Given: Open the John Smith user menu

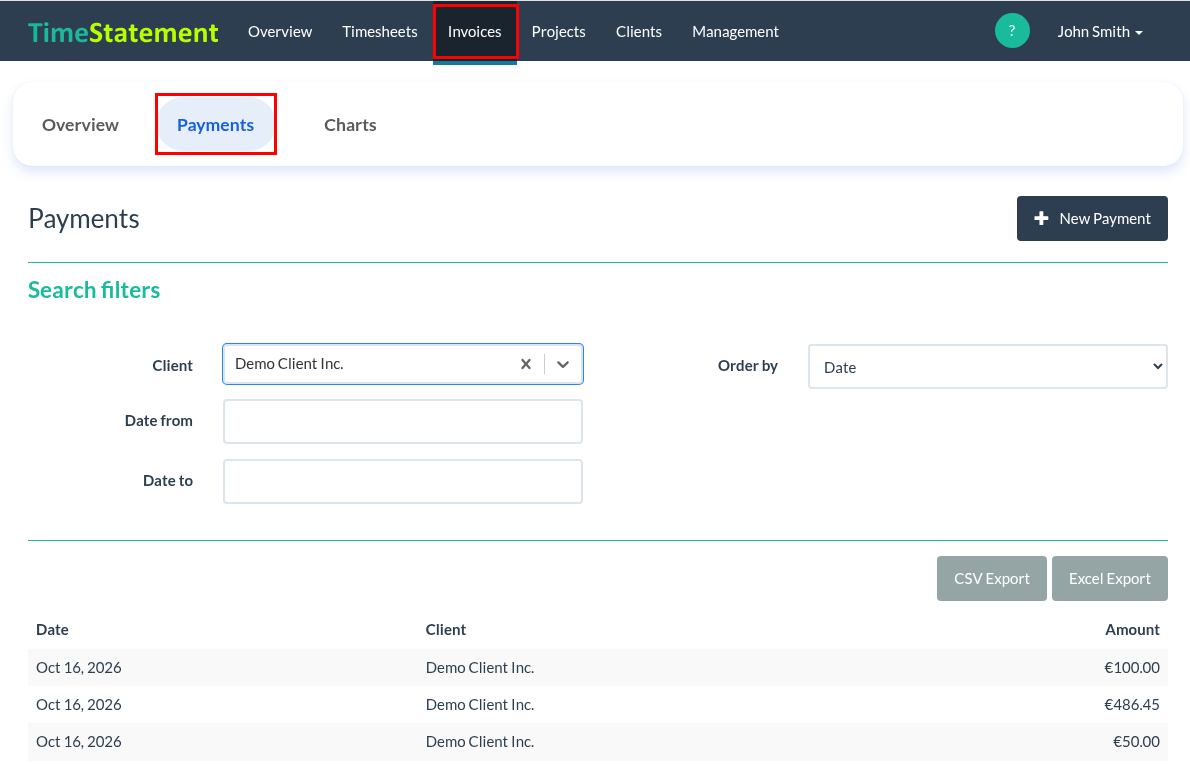Looking at the screenshot, I should pyautogui.click(x=1100, y=32).
